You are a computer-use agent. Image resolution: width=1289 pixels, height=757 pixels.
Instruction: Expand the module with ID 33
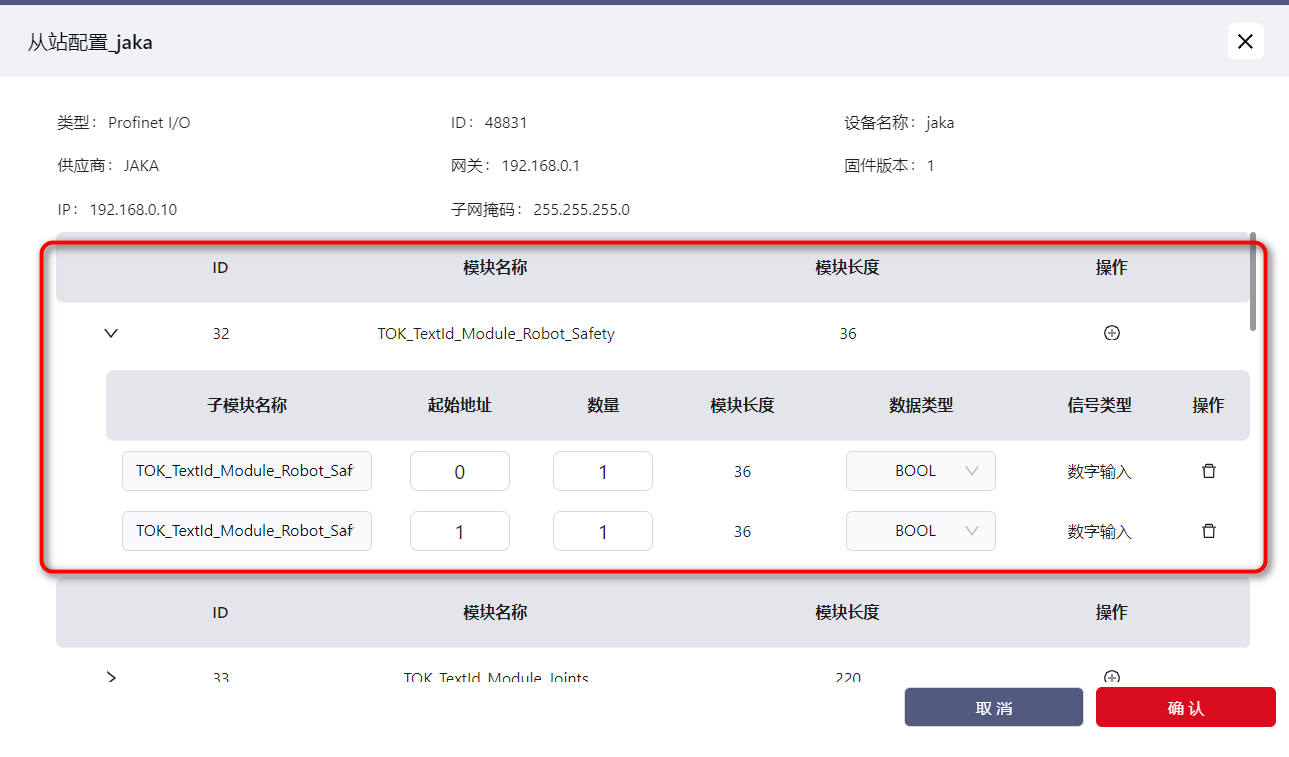[x=111, y=677]
